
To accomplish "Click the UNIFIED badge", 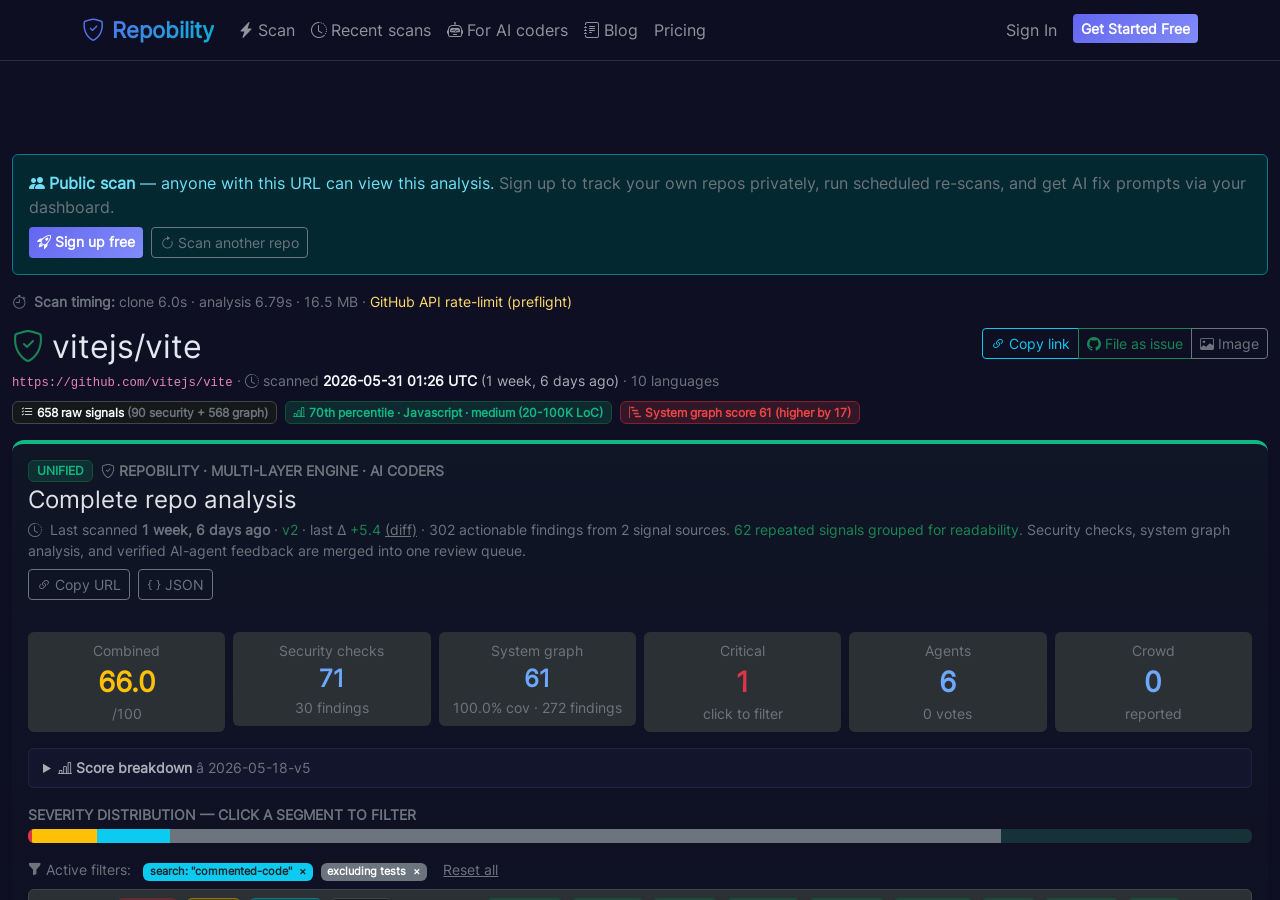I will [x=60, y=471].
